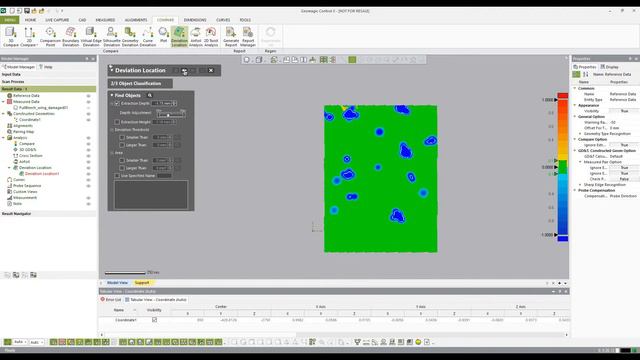The width and height of the screenshot is (640, 360).
Task: Collapse the Find Objects section
Action: [112, 95]
